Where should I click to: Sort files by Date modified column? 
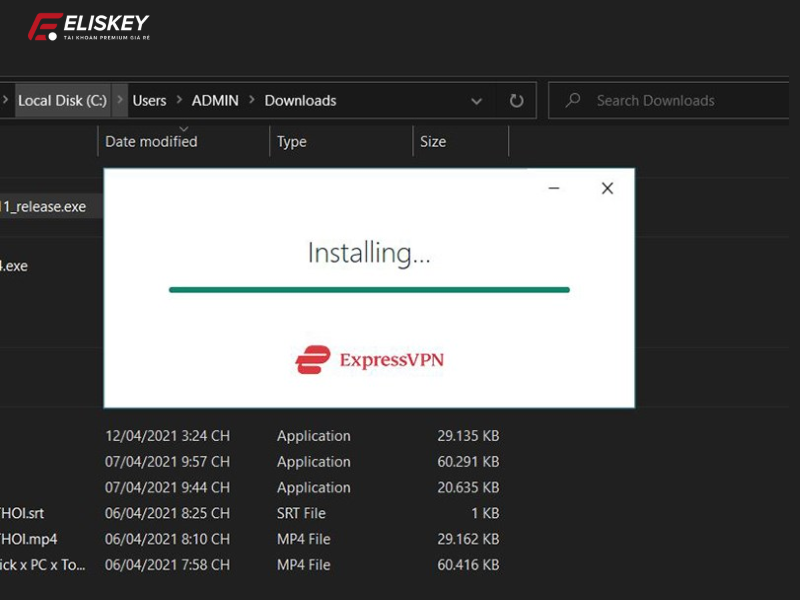(151, 142)
